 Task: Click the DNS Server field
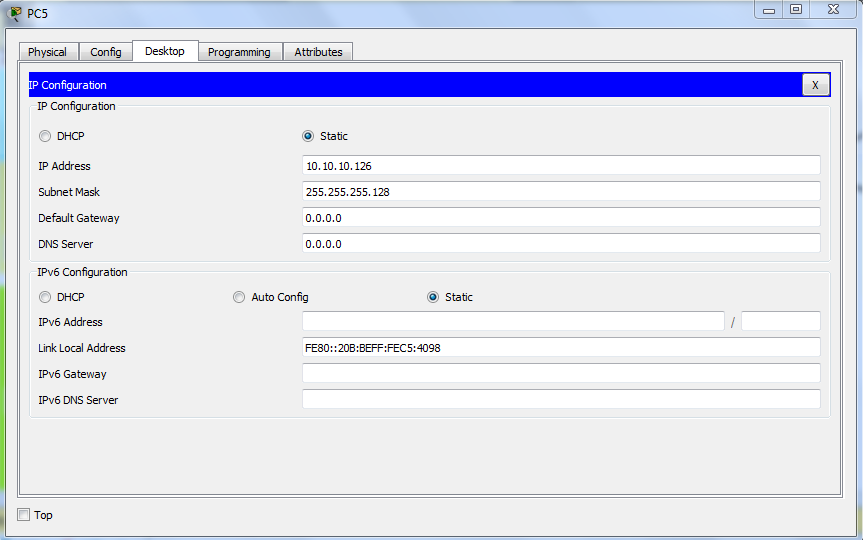tap(561, 243)
